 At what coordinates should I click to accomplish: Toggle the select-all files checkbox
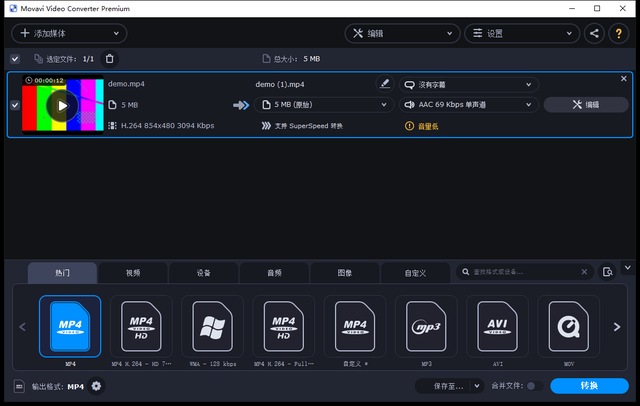tap(15, 59)
